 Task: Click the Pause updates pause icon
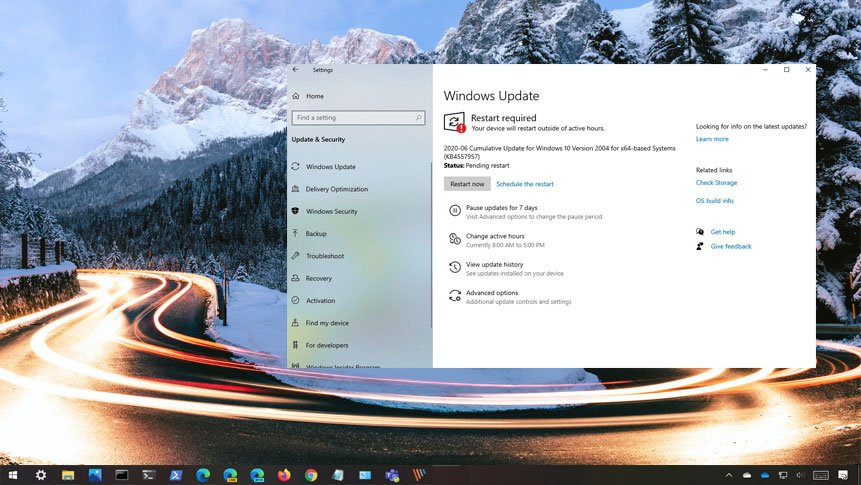[455, 211]
